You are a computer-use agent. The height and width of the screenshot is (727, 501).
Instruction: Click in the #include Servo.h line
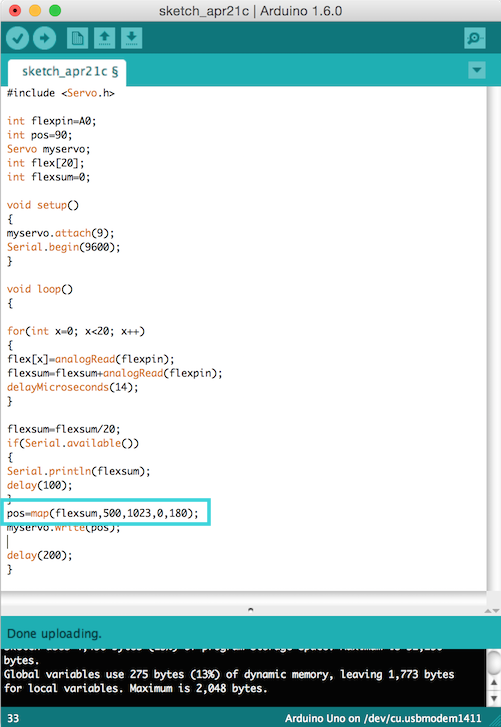[61, 93]
